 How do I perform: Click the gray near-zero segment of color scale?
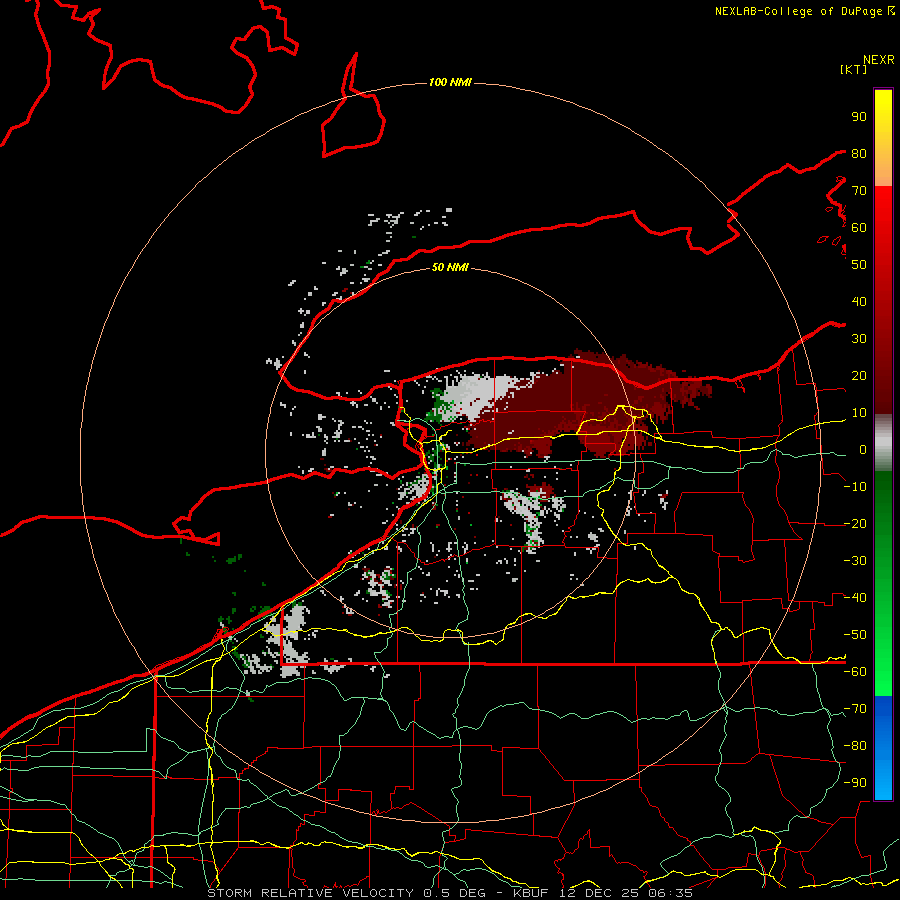[x=883, y=443]
